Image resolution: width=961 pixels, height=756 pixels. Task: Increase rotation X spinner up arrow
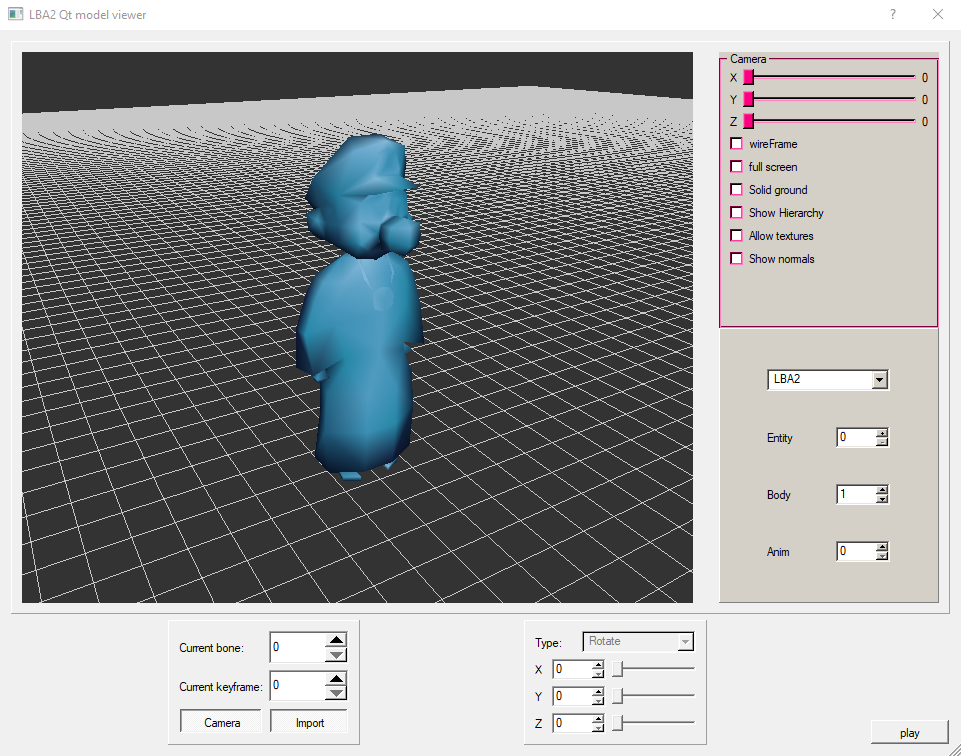(598, 665)
